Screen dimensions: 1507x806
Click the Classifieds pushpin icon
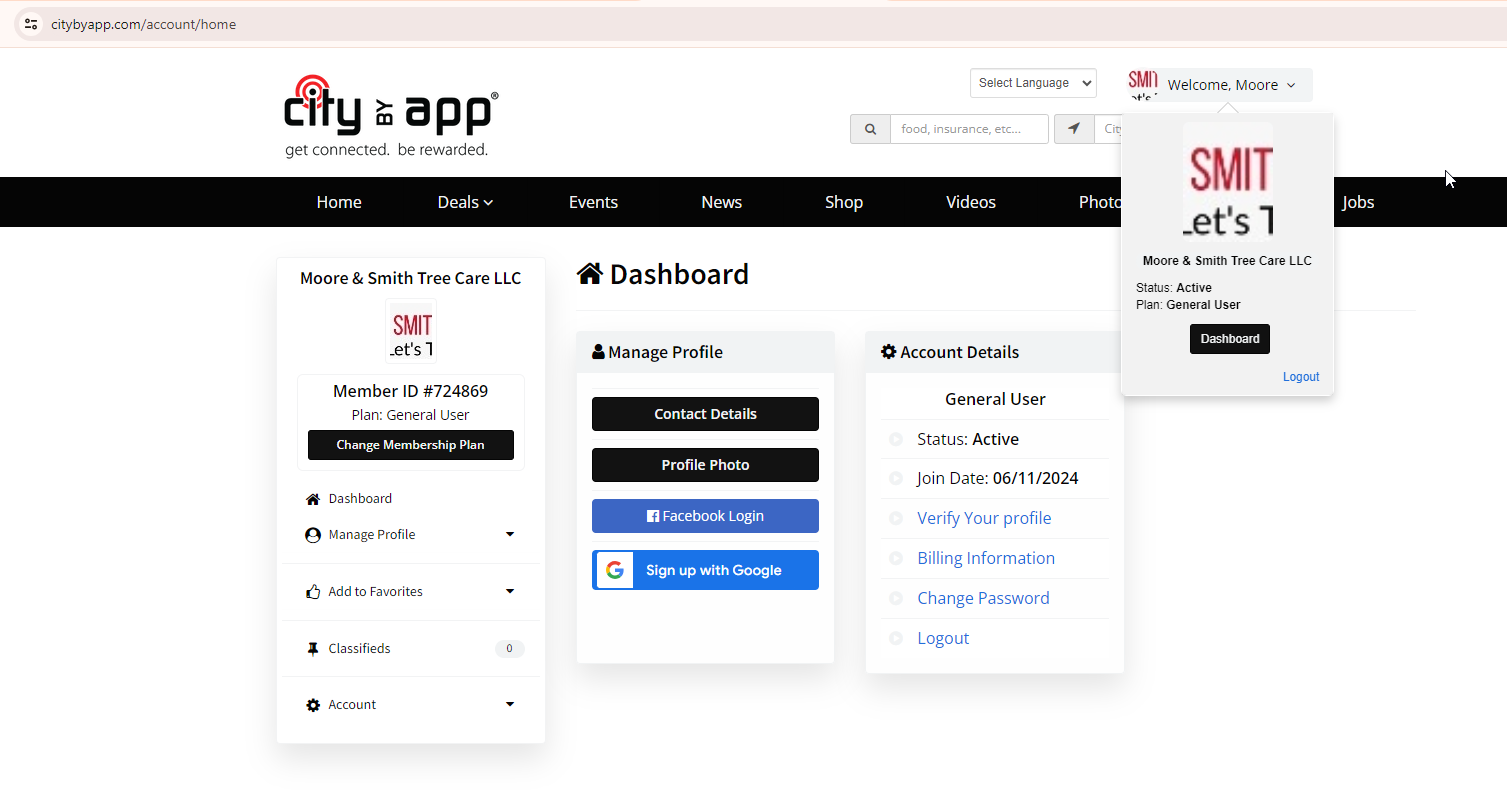click(x=313, y=649)
